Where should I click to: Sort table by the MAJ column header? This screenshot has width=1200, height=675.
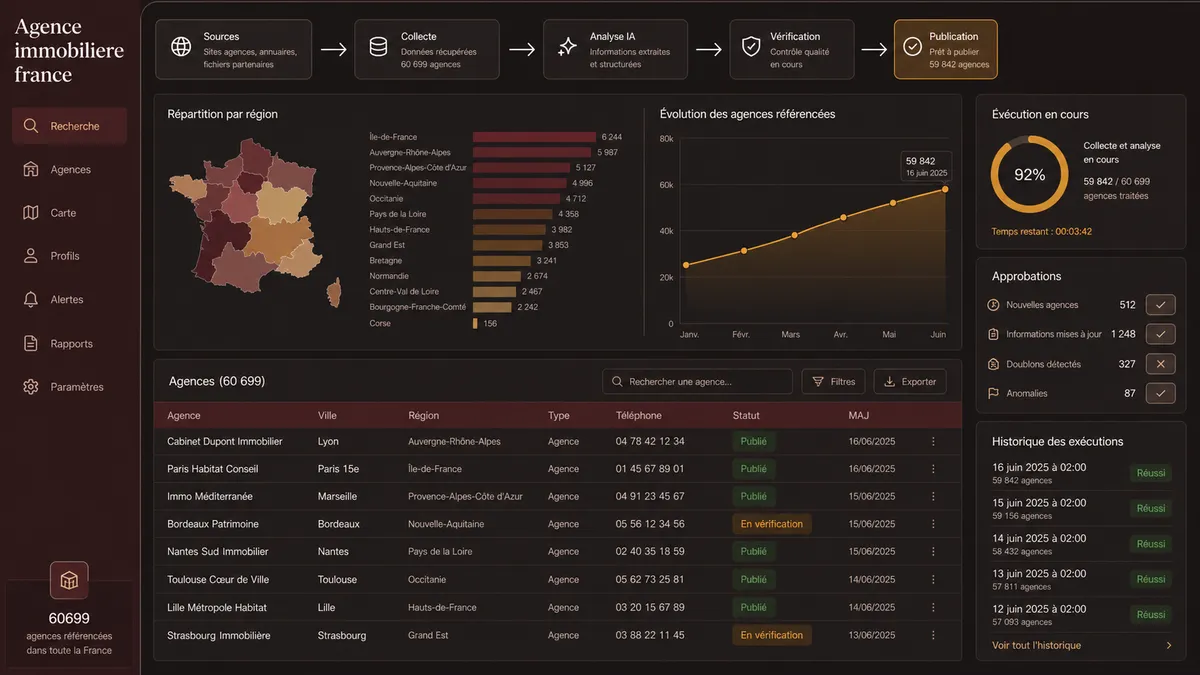(858, 415)
